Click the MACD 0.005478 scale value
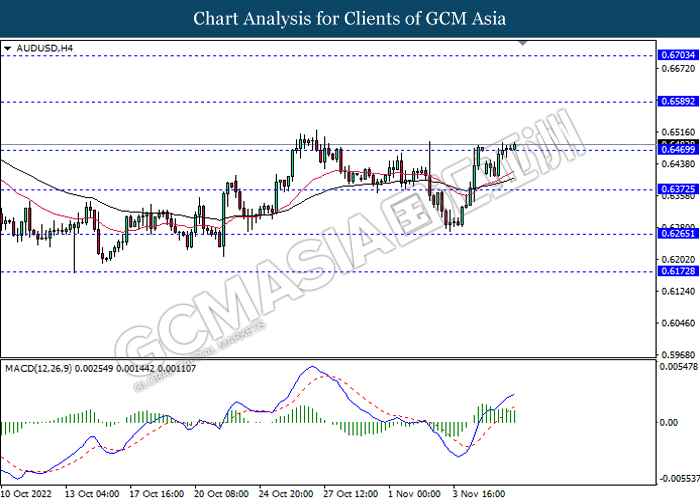This screenshot has height=500, width=700. pos(679,367)
